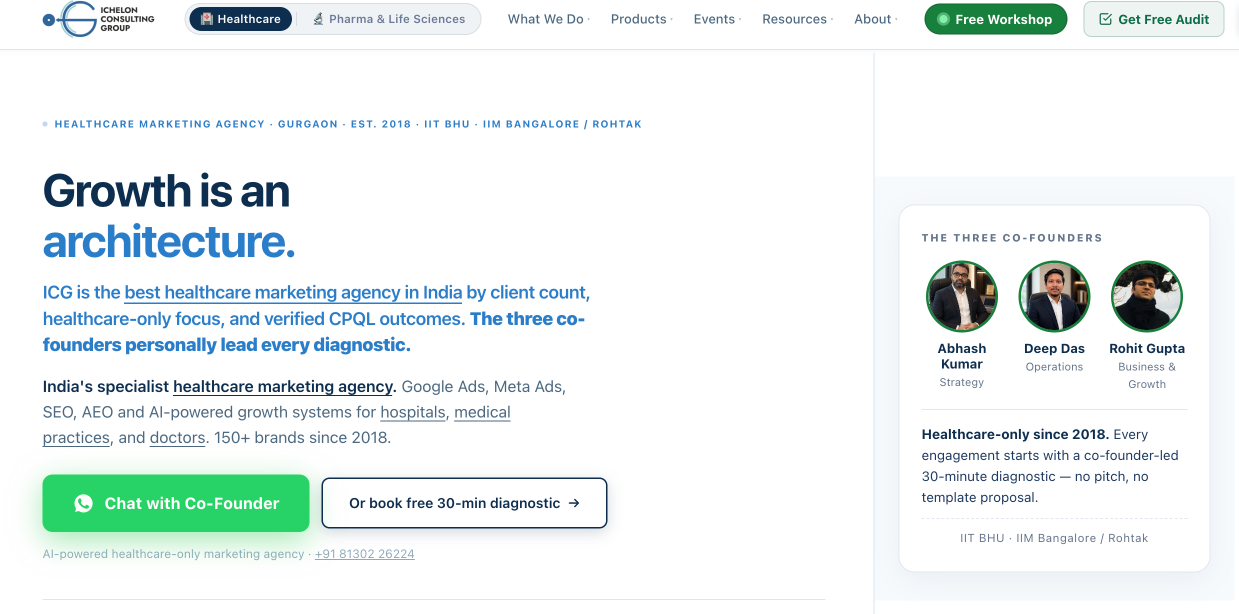The height and width of the screenshot is (614, 1239).
Task: Click the microscope icon in Pharma pill
Action: [318, 19]
